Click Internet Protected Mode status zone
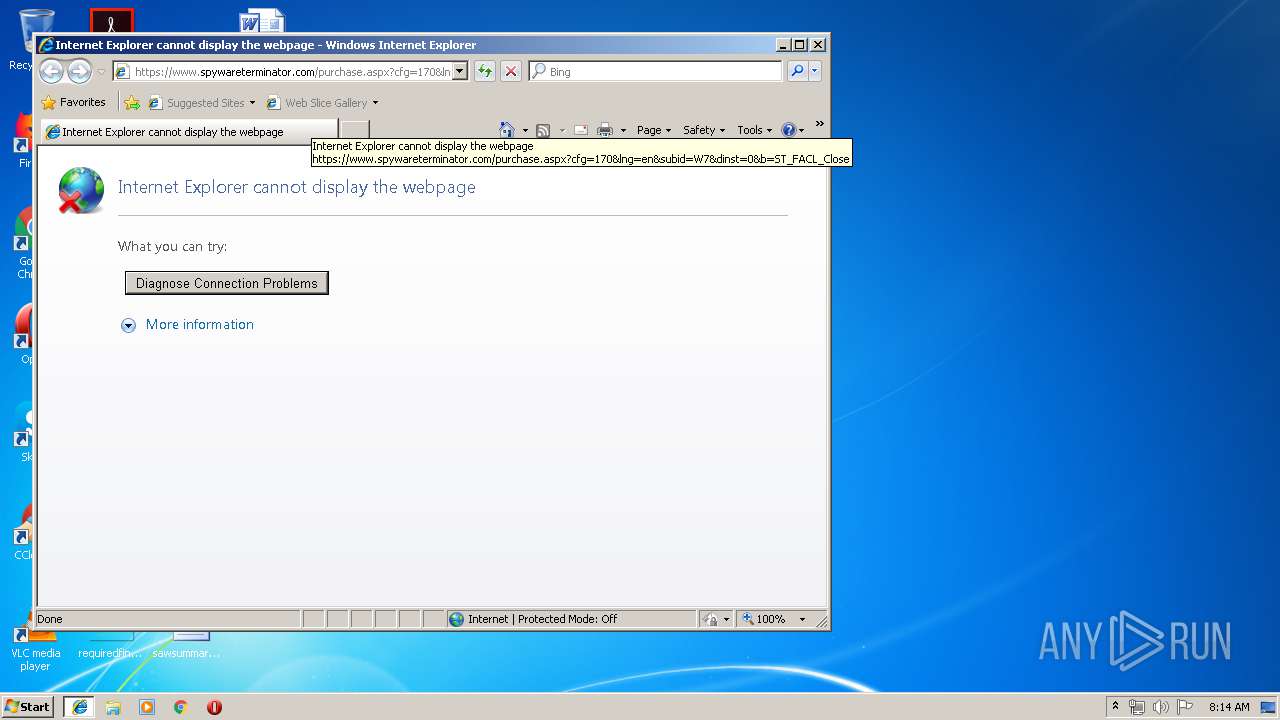 [571, 619]
